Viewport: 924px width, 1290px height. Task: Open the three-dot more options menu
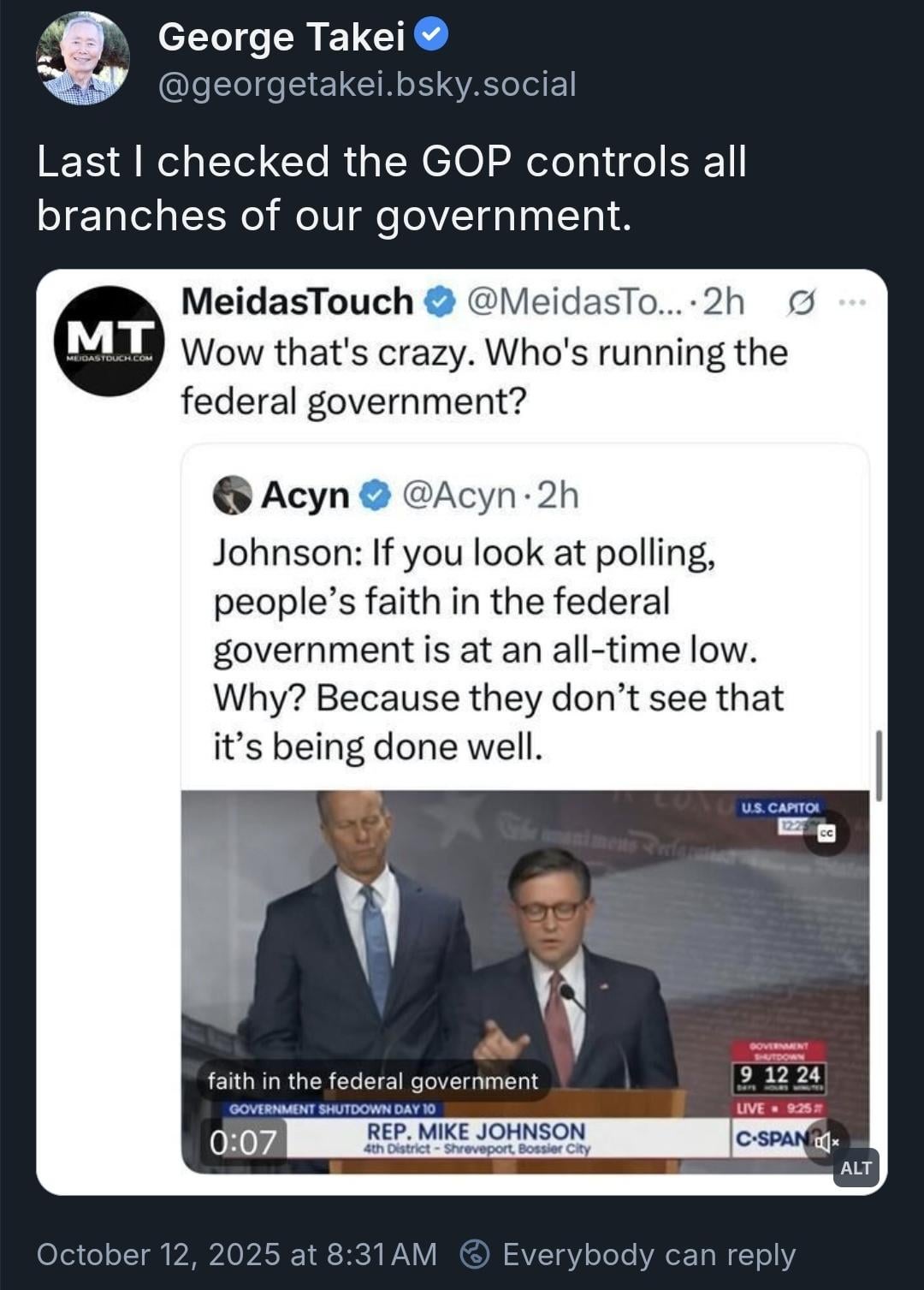[852, 302]
